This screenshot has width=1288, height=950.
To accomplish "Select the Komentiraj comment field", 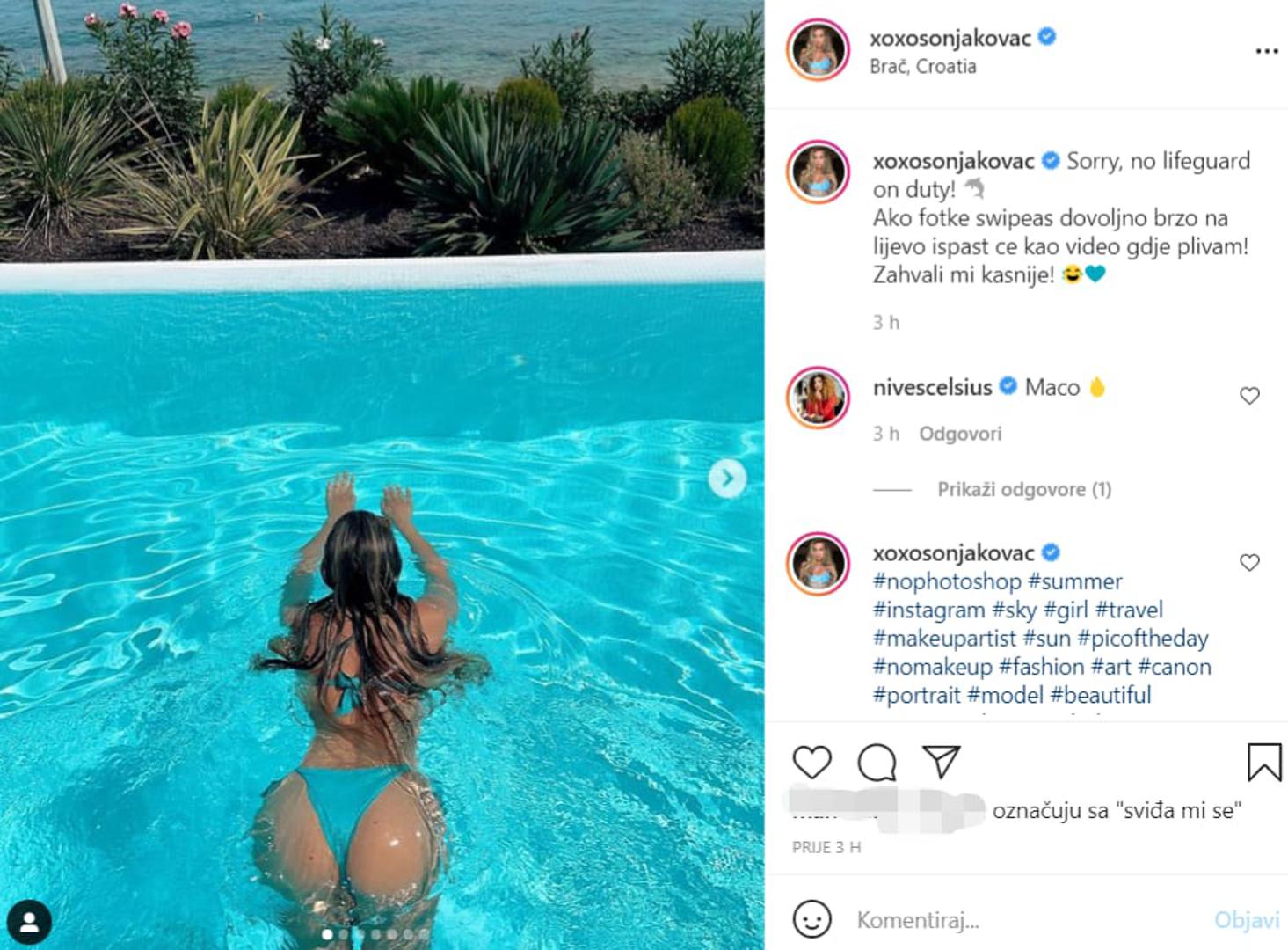I will (1029, 920).
